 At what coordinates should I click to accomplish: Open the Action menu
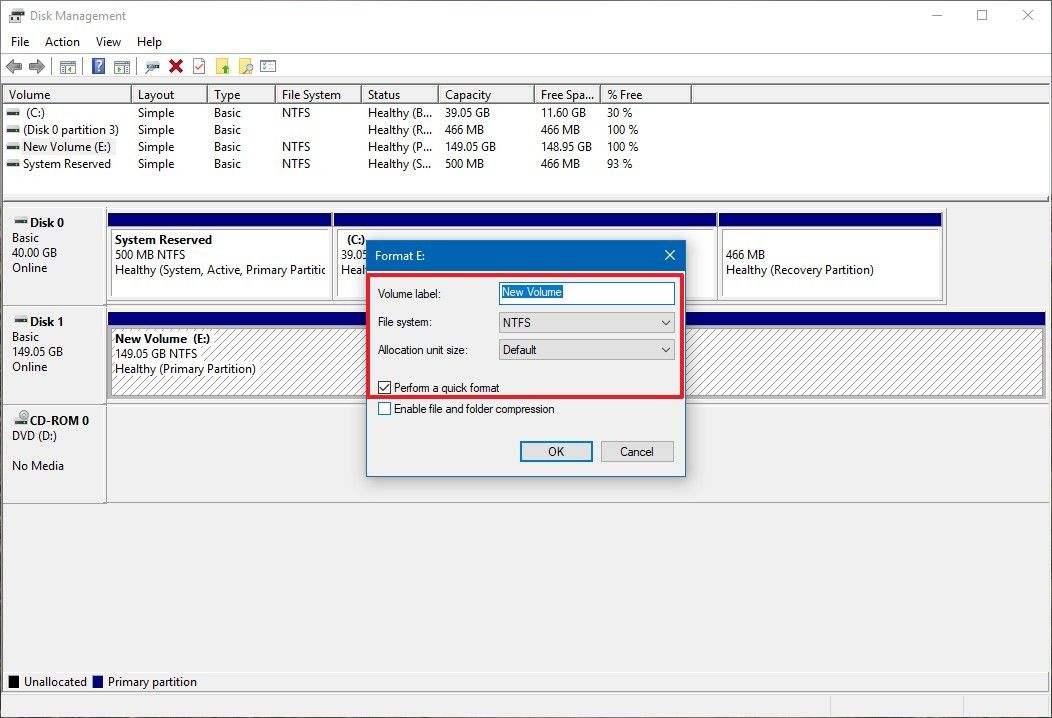[62, 42]
